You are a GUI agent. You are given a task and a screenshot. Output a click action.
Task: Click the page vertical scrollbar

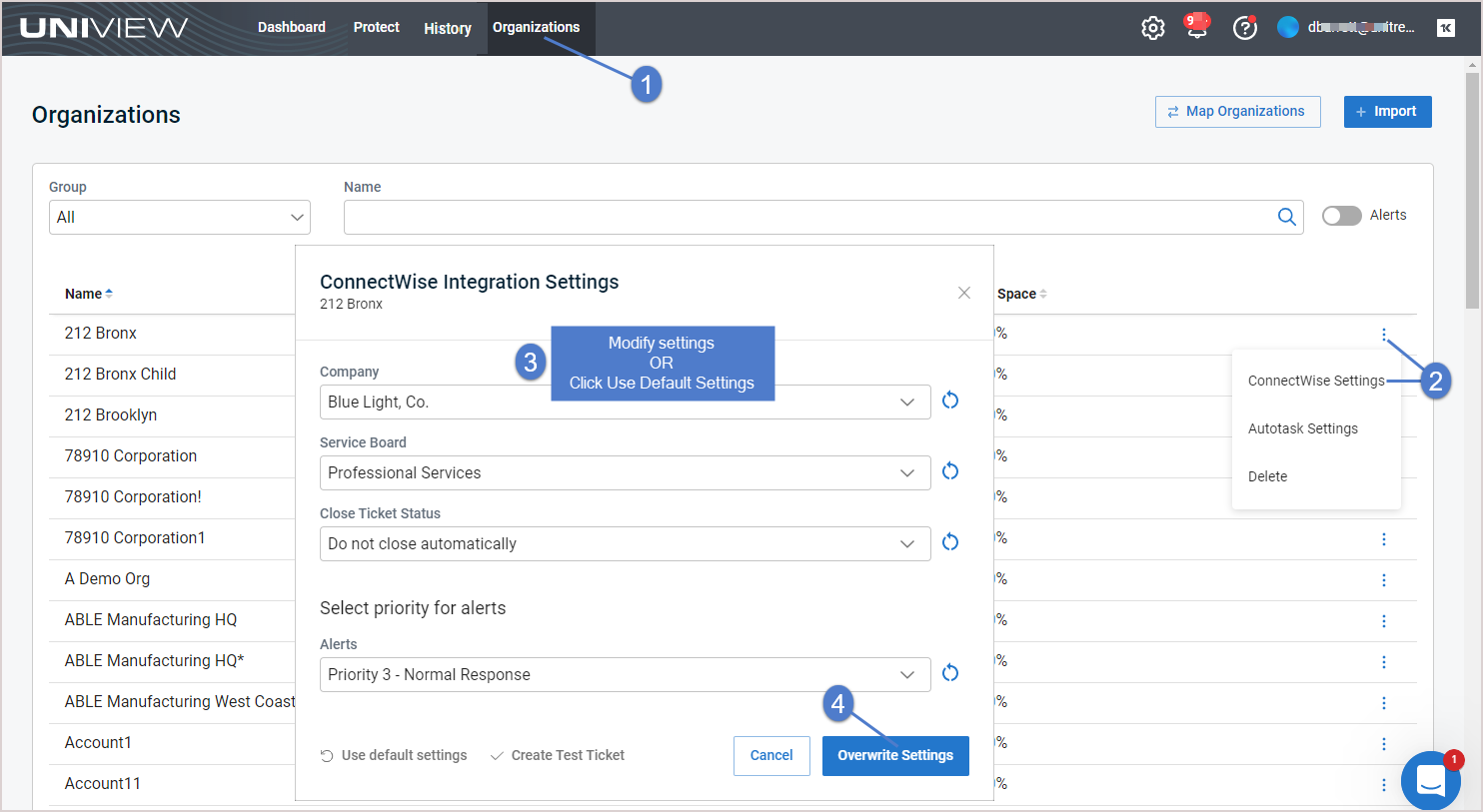(1472, 190)
